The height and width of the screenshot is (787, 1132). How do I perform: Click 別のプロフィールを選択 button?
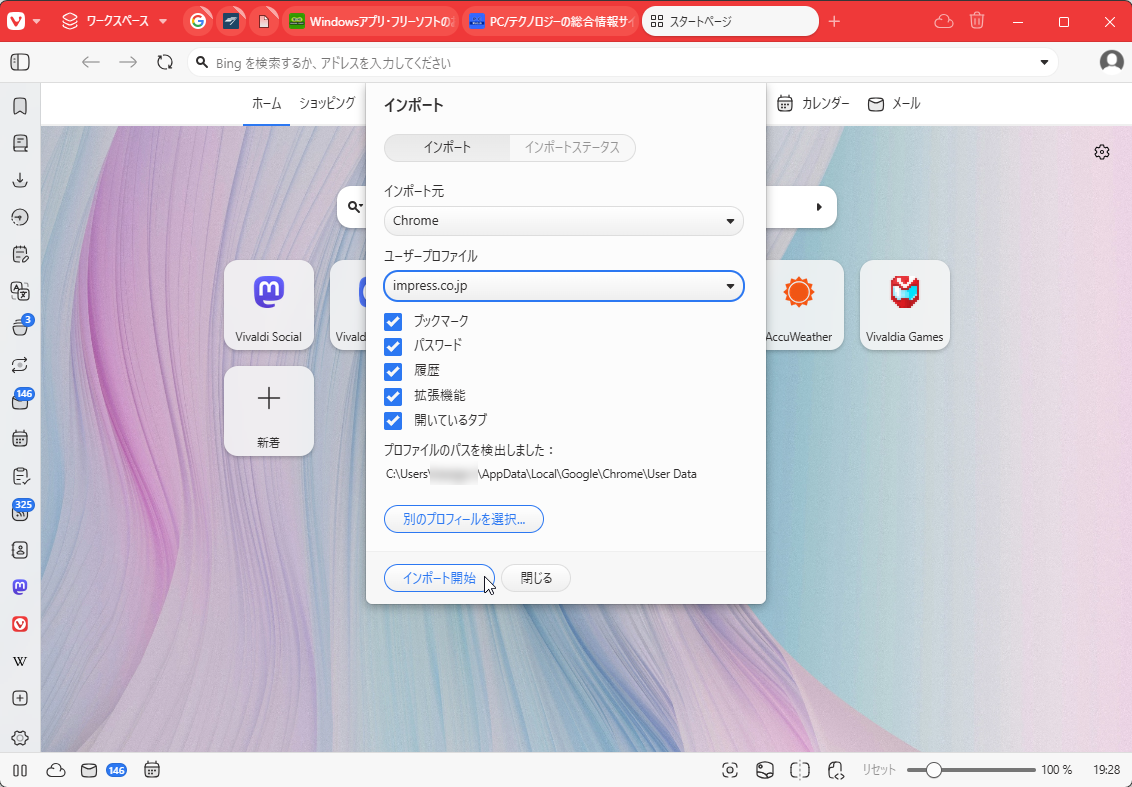(x=464, y=519)
